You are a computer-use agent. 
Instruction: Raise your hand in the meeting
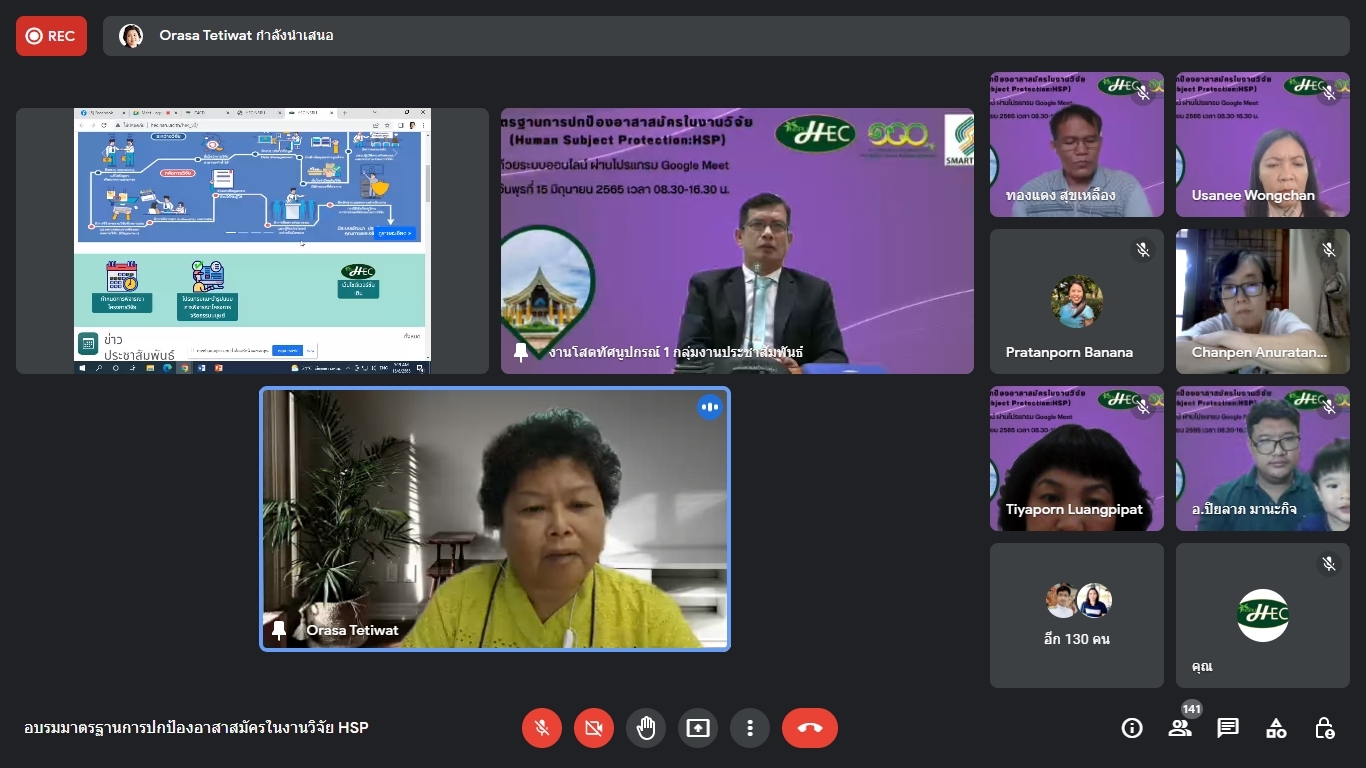click(646, 728)
